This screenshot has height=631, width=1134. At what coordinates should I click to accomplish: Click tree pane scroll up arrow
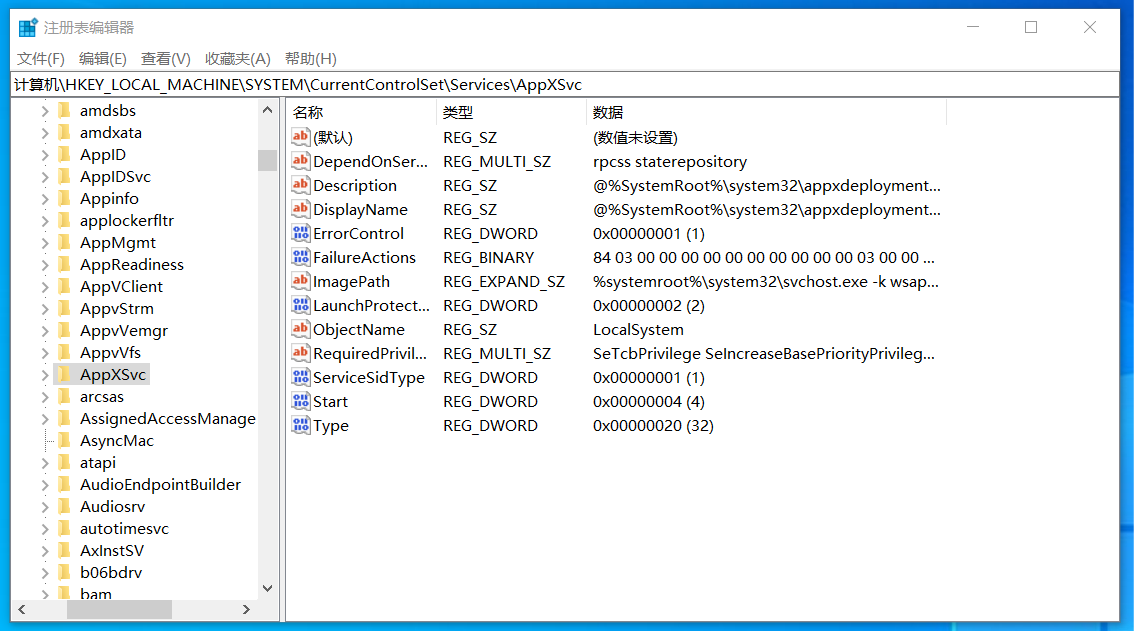pos(268,110)
